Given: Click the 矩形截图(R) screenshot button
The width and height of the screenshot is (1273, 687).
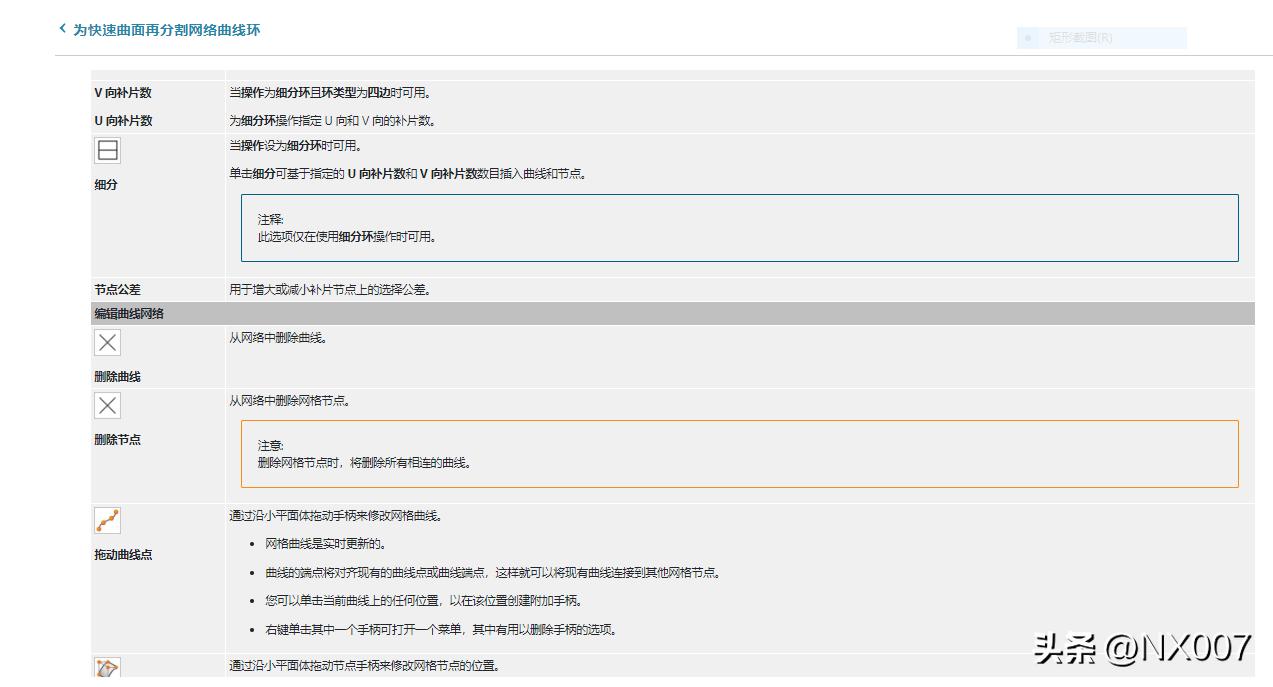Looking at the screenshot, I should (1100, 38).
